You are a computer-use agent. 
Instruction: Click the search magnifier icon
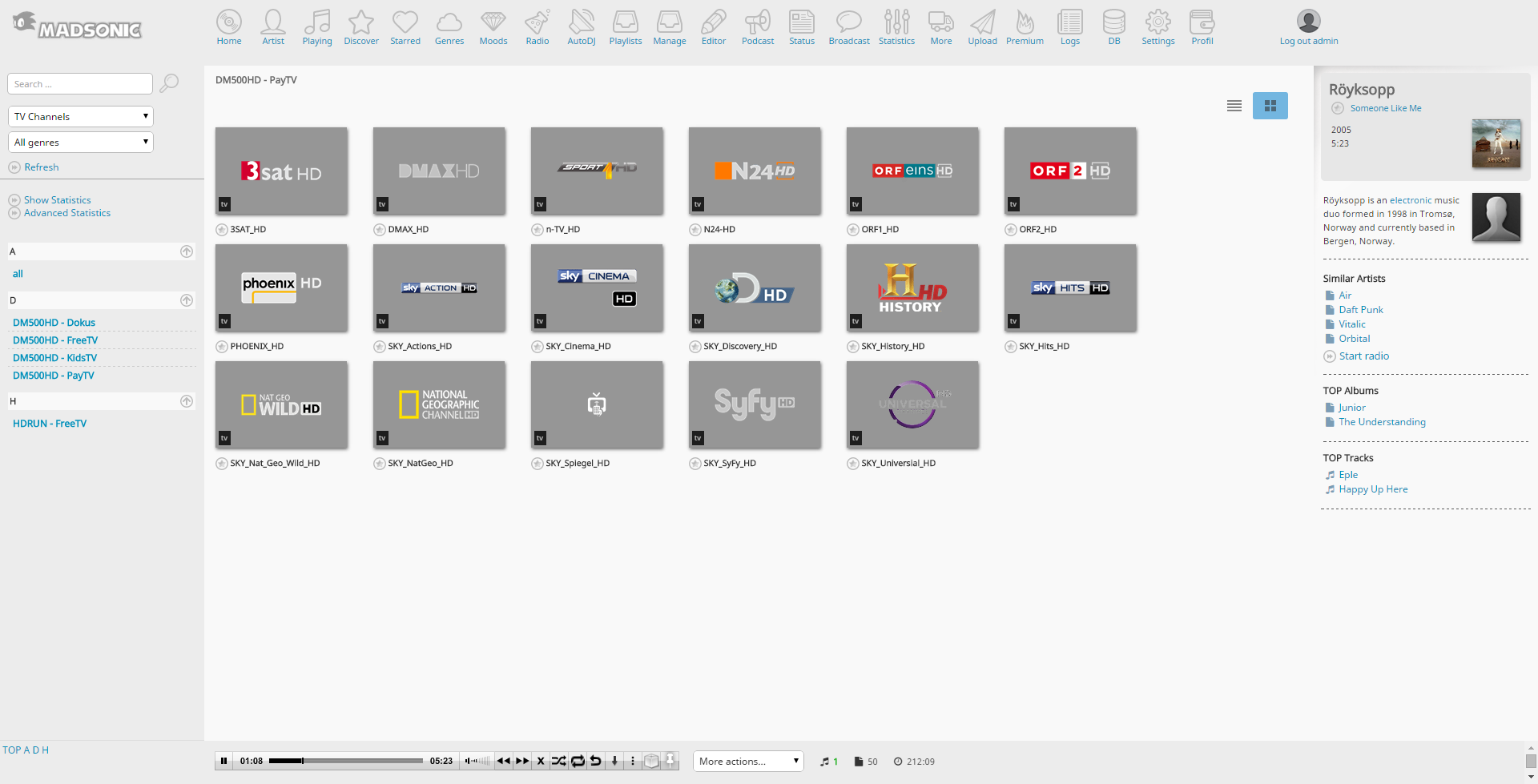[x=169, y=83]
